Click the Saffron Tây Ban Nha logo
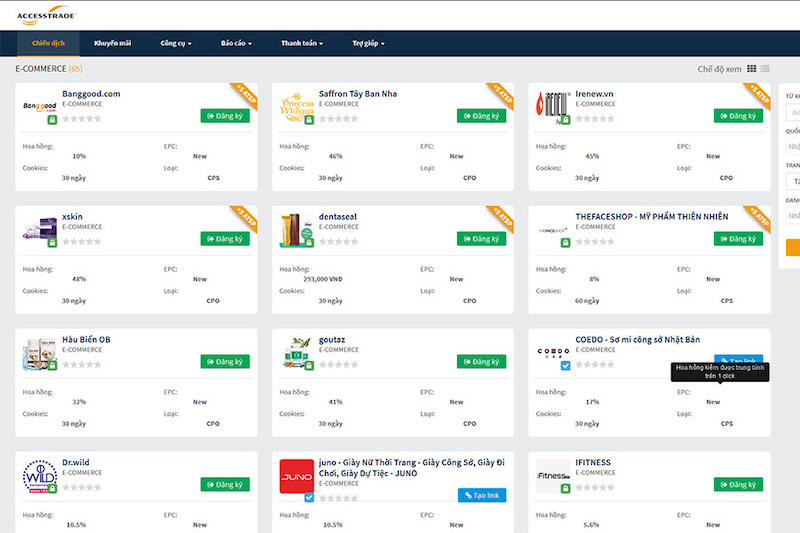 tap(296, 107)
